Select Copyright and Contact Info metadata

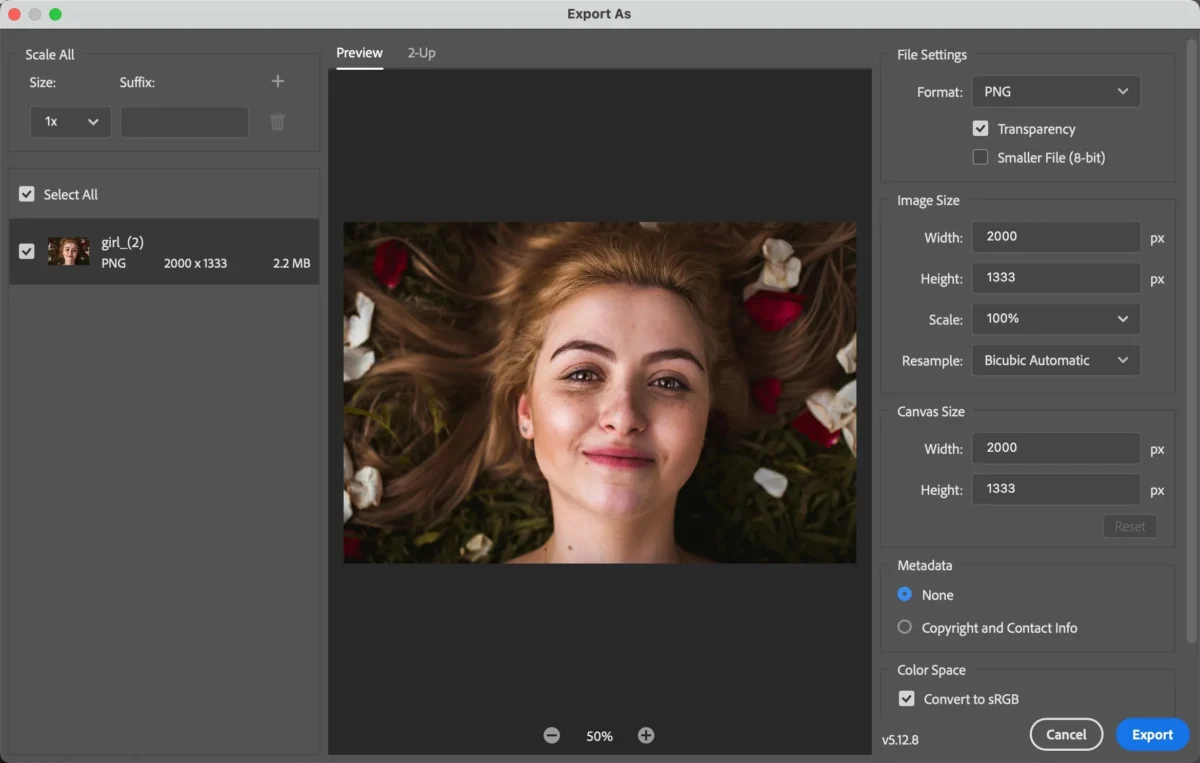coord(905,627)
